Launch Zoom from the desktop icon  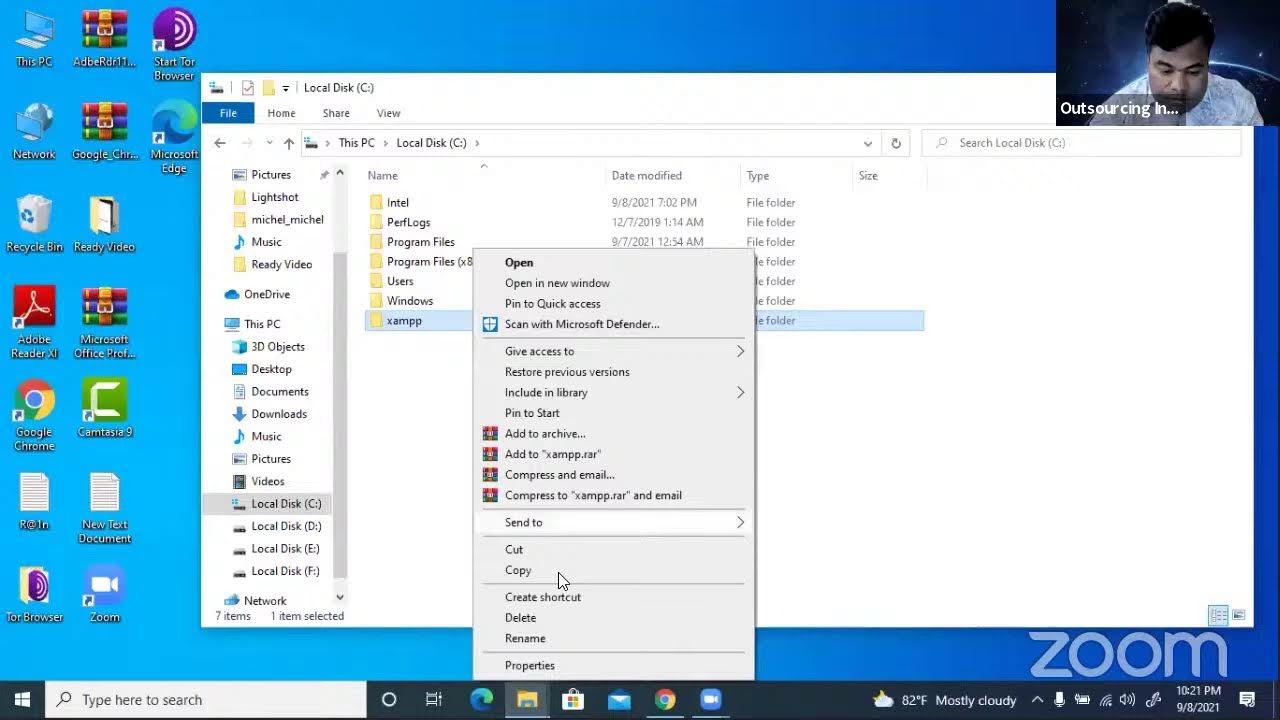click(x=104, y=594)
